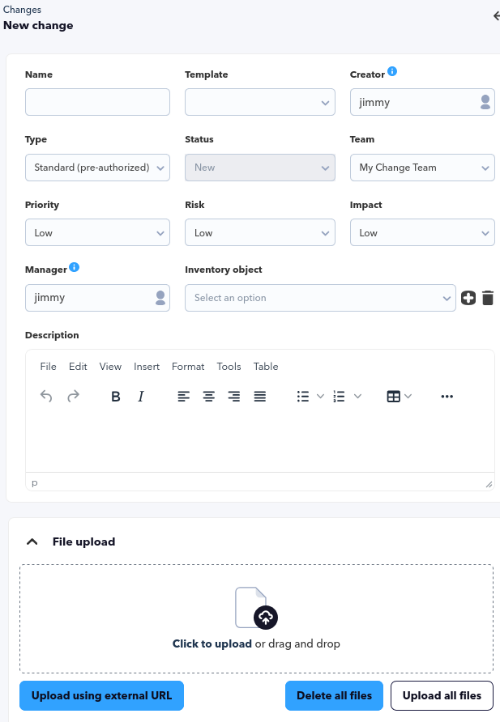The width and height of the screenshot is (500, 722).
Task: Show more toolbar options via ellipsis
Action: point(447,396)
